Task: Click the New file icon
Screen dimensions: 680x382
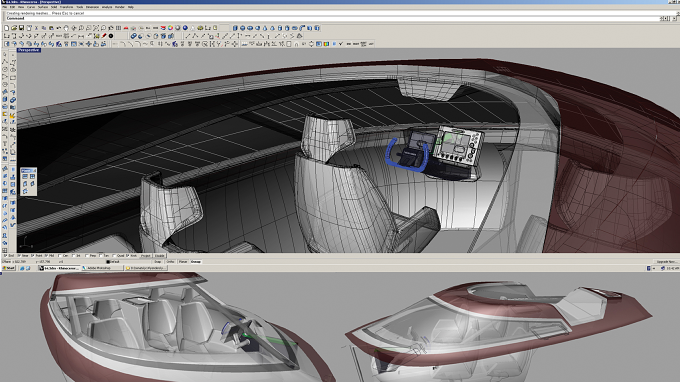Action: tap(7, 28)
